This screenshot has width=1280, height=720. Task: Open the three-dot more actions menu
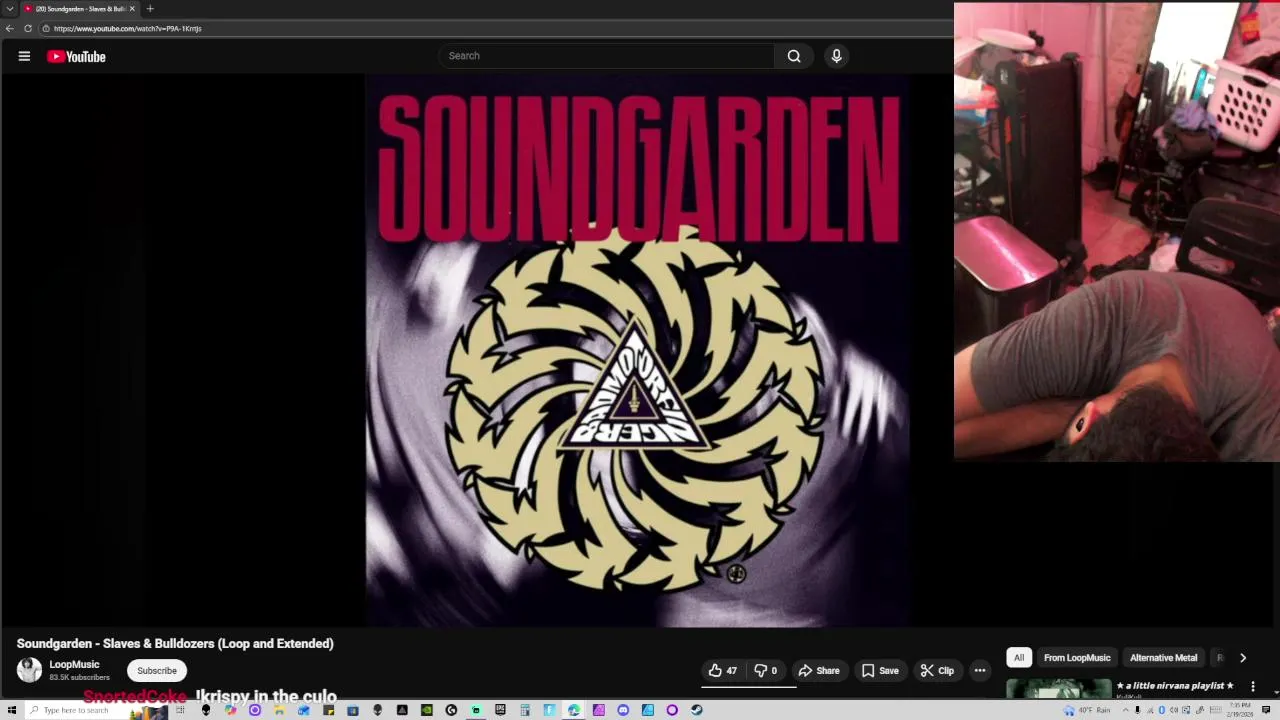coord(980,671)
